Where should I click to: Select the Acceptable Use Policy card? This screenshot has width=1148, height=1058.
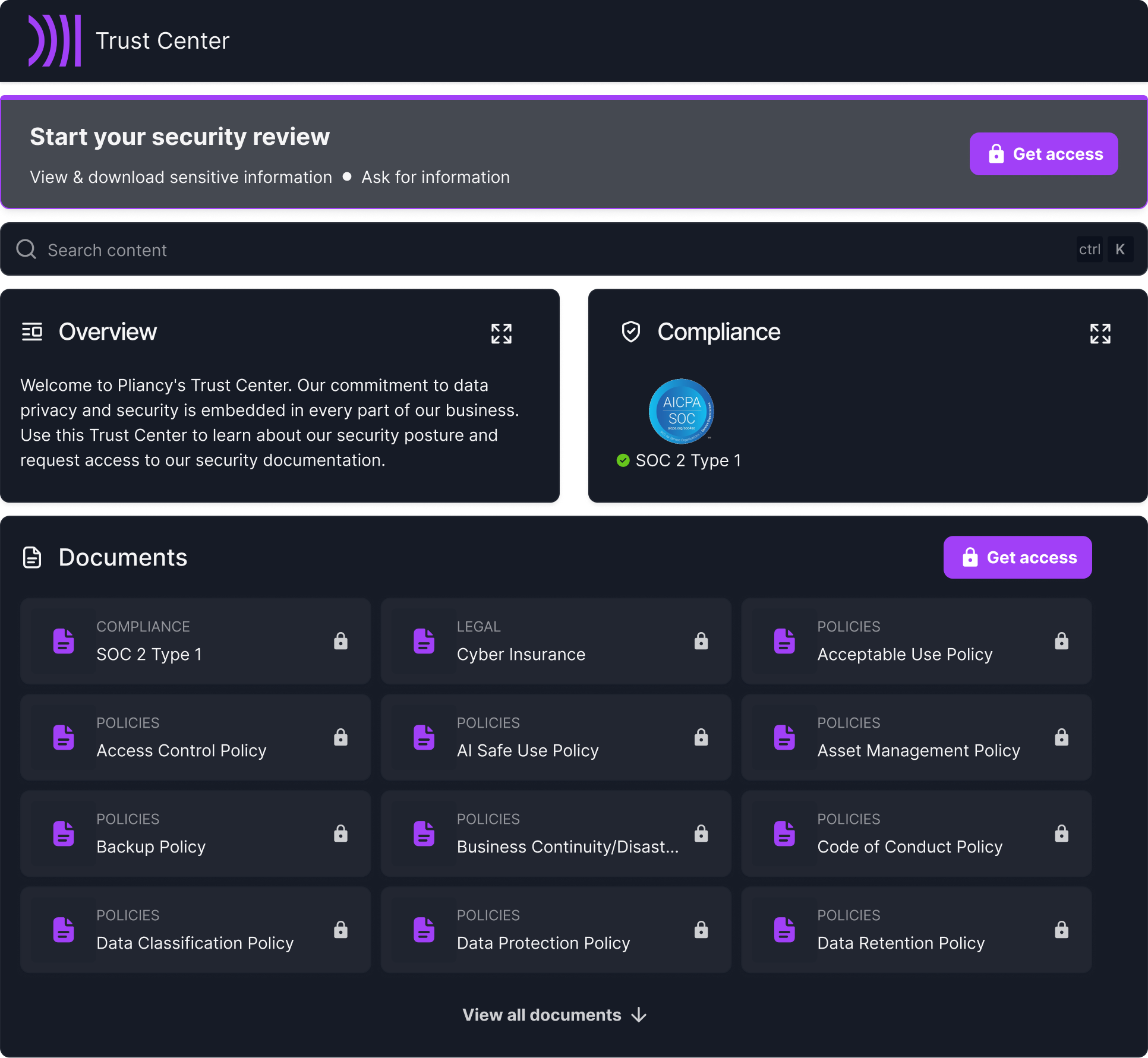point(916,641)
